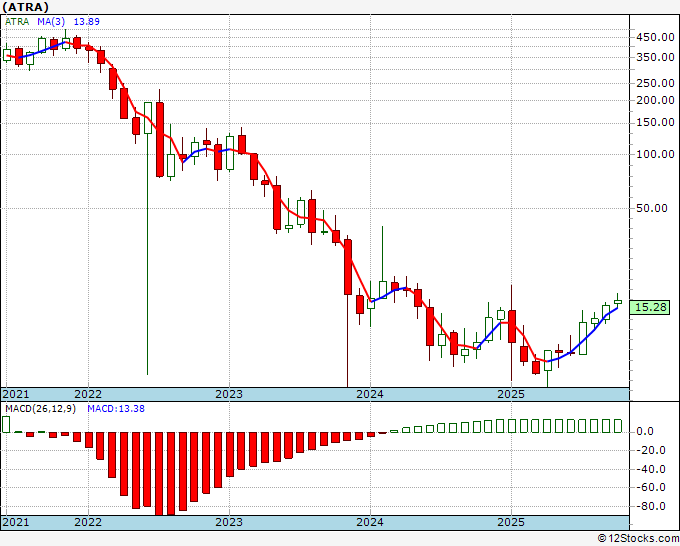The height and width of the screenshot is (546, 680).
Task: Click 2024 on the price time axis
Action: 370,394
